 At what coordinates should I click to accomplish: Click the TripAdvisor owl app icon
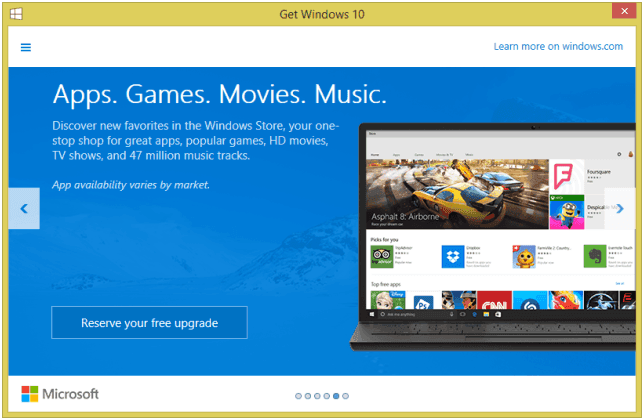(x=382, y=256)
